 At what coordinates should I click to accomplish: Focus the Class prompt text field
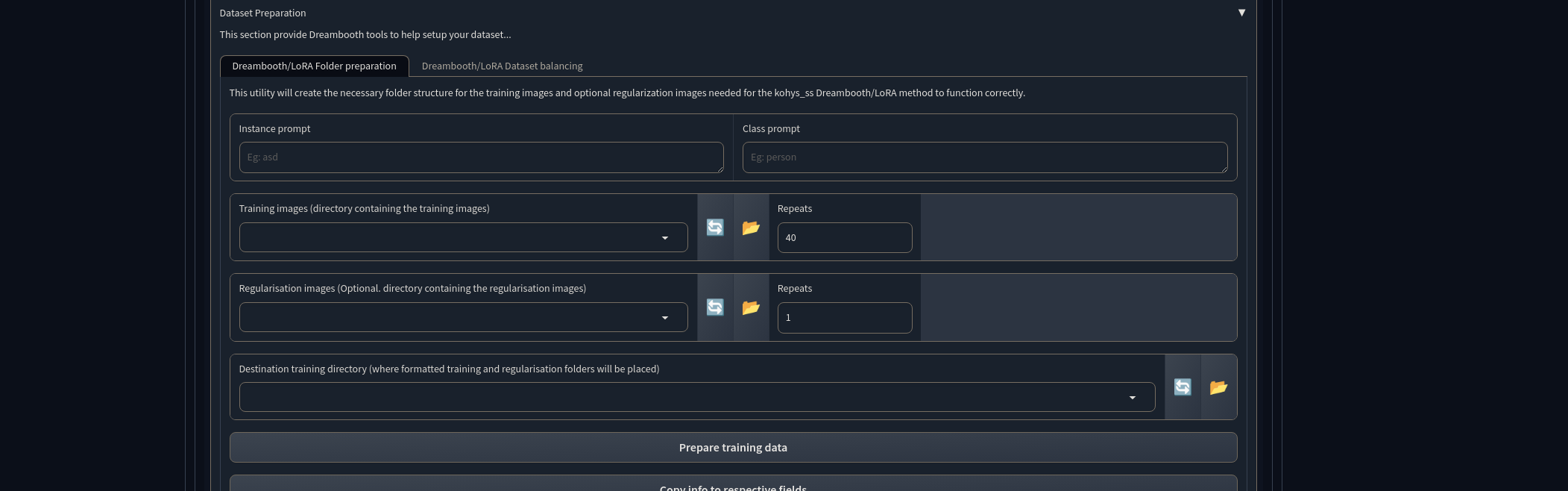tap(985, 157)
